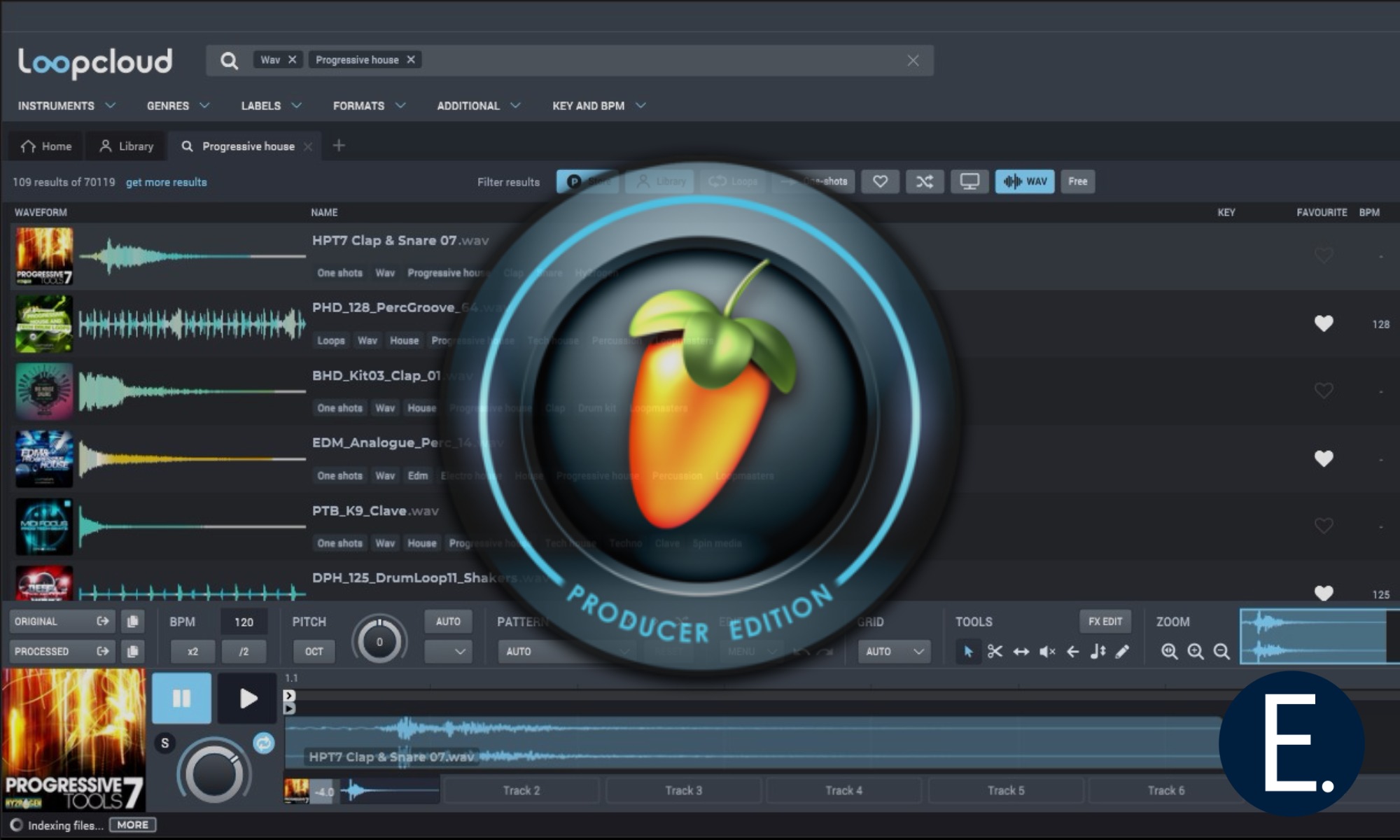Expand the Additional filter menu

pyautogui.click(x=479, y=106)
